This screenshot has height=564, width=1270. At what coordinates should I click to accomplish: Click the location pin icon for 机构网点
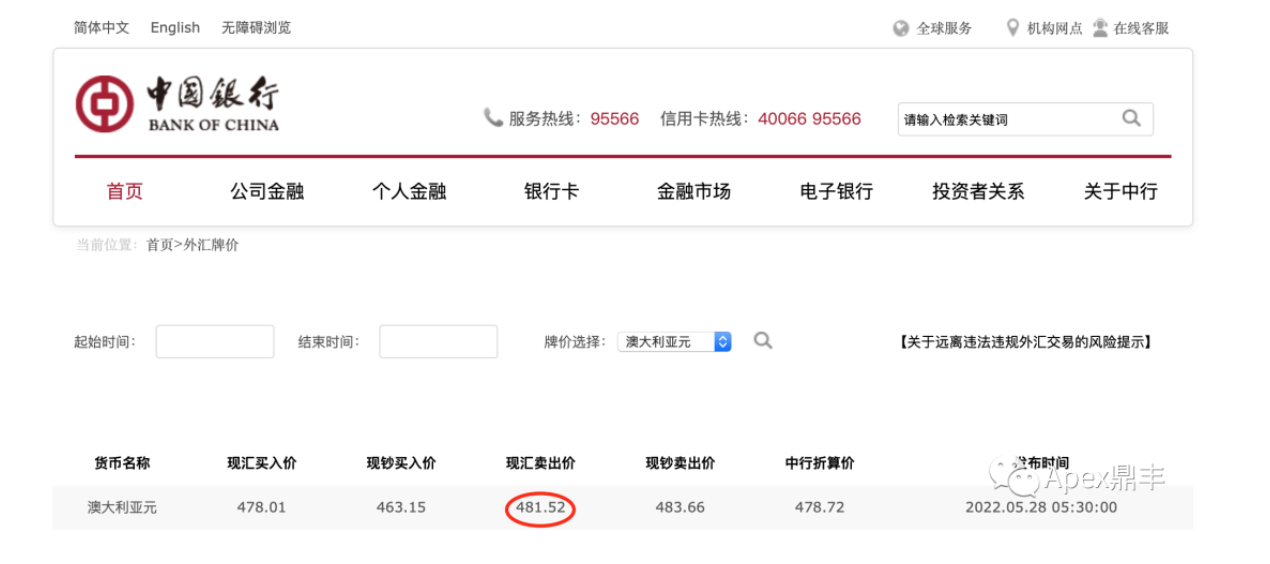click(x=1013, y=28)
